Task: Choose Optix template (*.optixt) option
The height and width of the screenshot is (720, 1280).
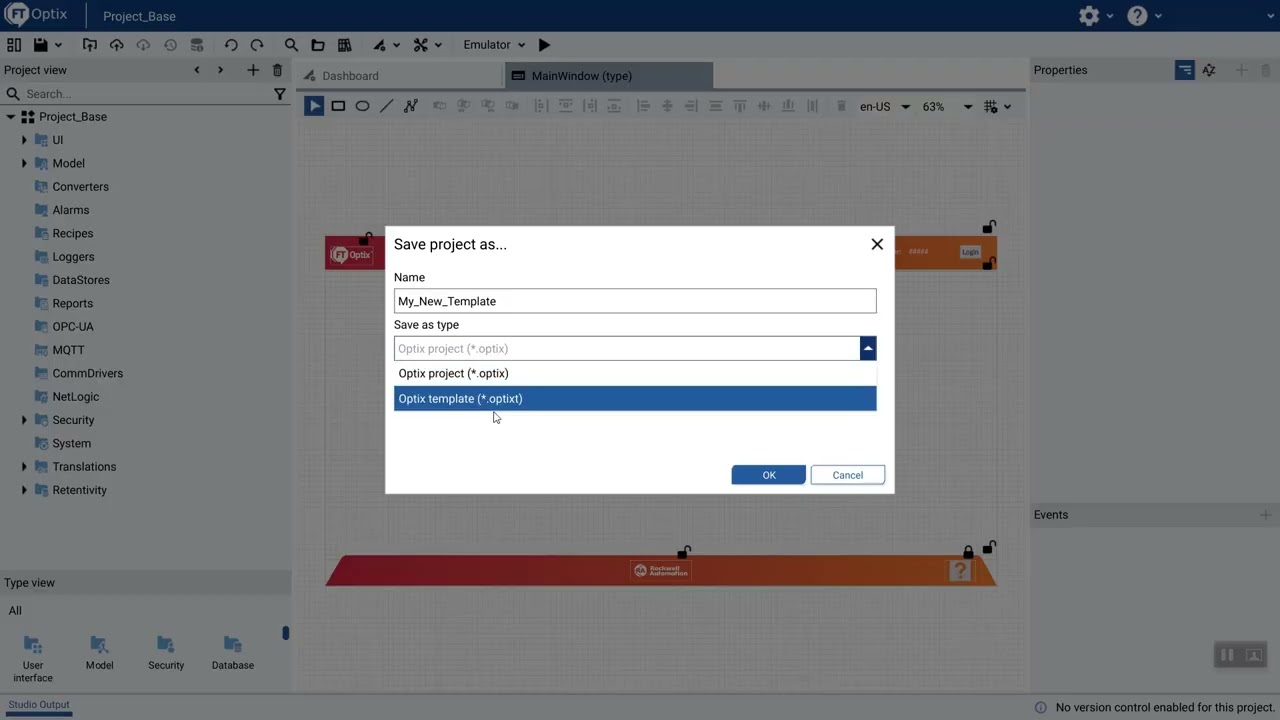Action: pos(635,398)
